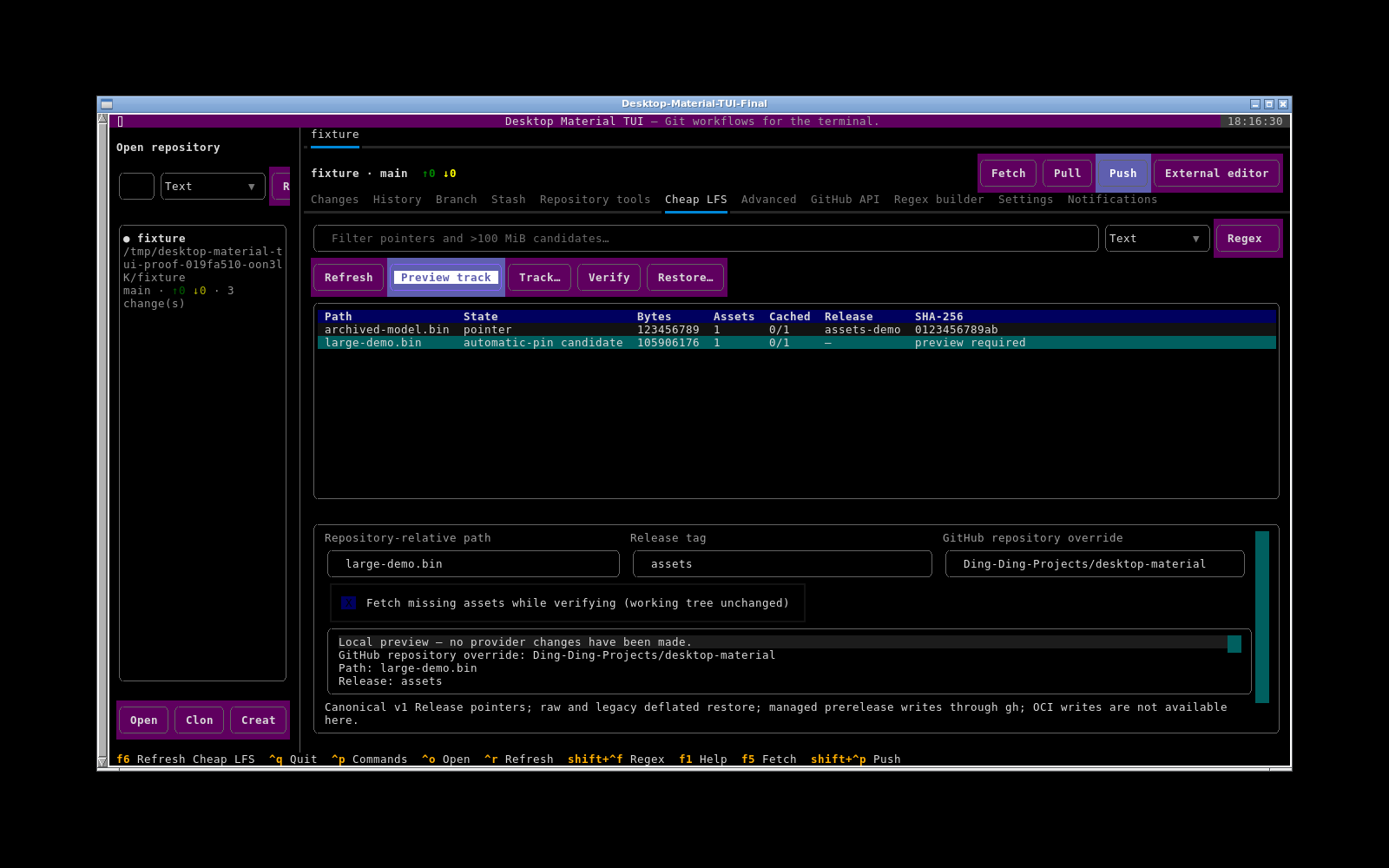
Task: Open the Repository tools tab
Action: click(x=595, y=200)
